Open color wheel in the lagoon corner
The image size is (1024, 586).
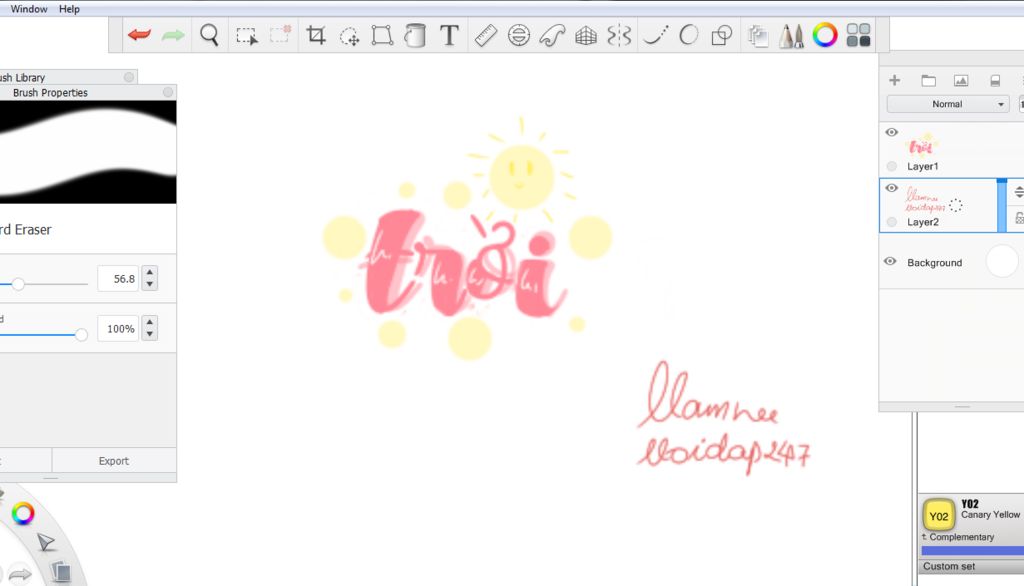pyautogui.click(x=23, y=513)
